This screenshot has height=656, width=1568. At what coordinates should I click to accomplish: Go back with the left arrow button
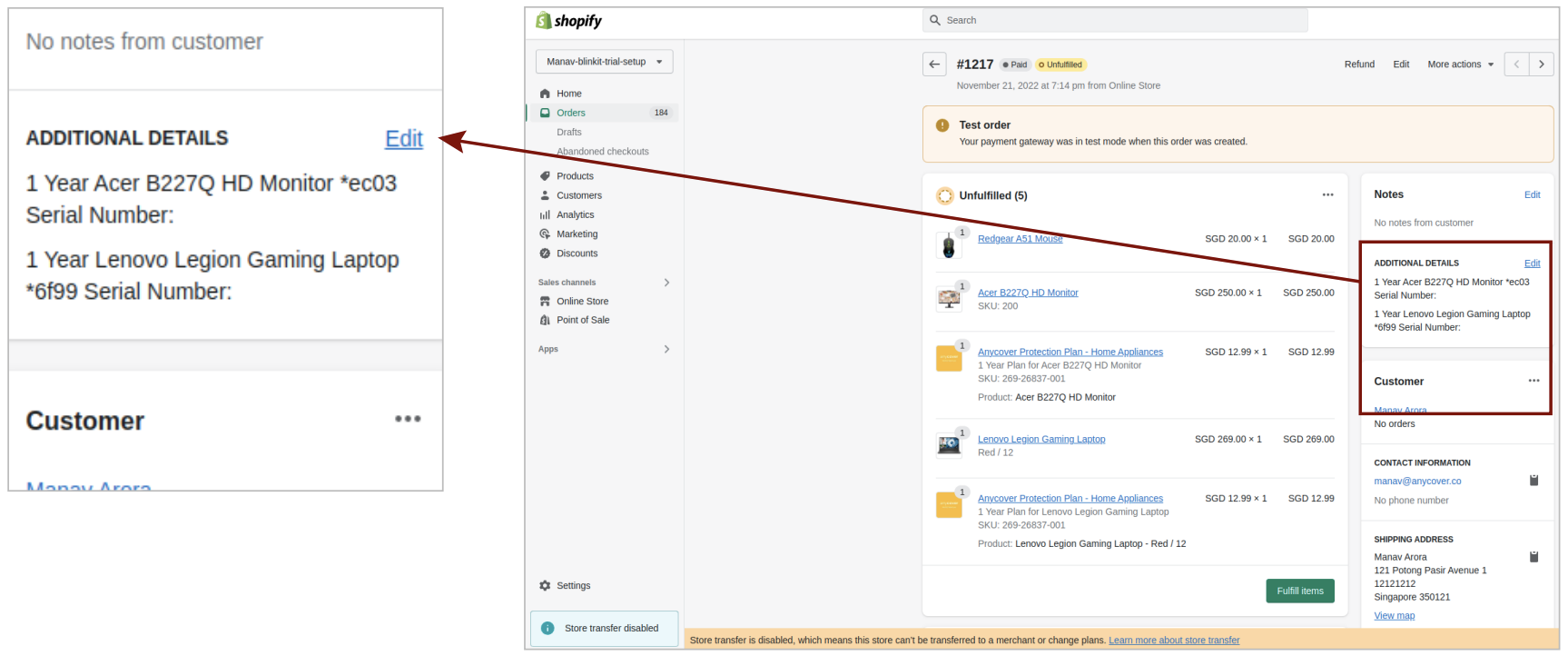(934, 65)
